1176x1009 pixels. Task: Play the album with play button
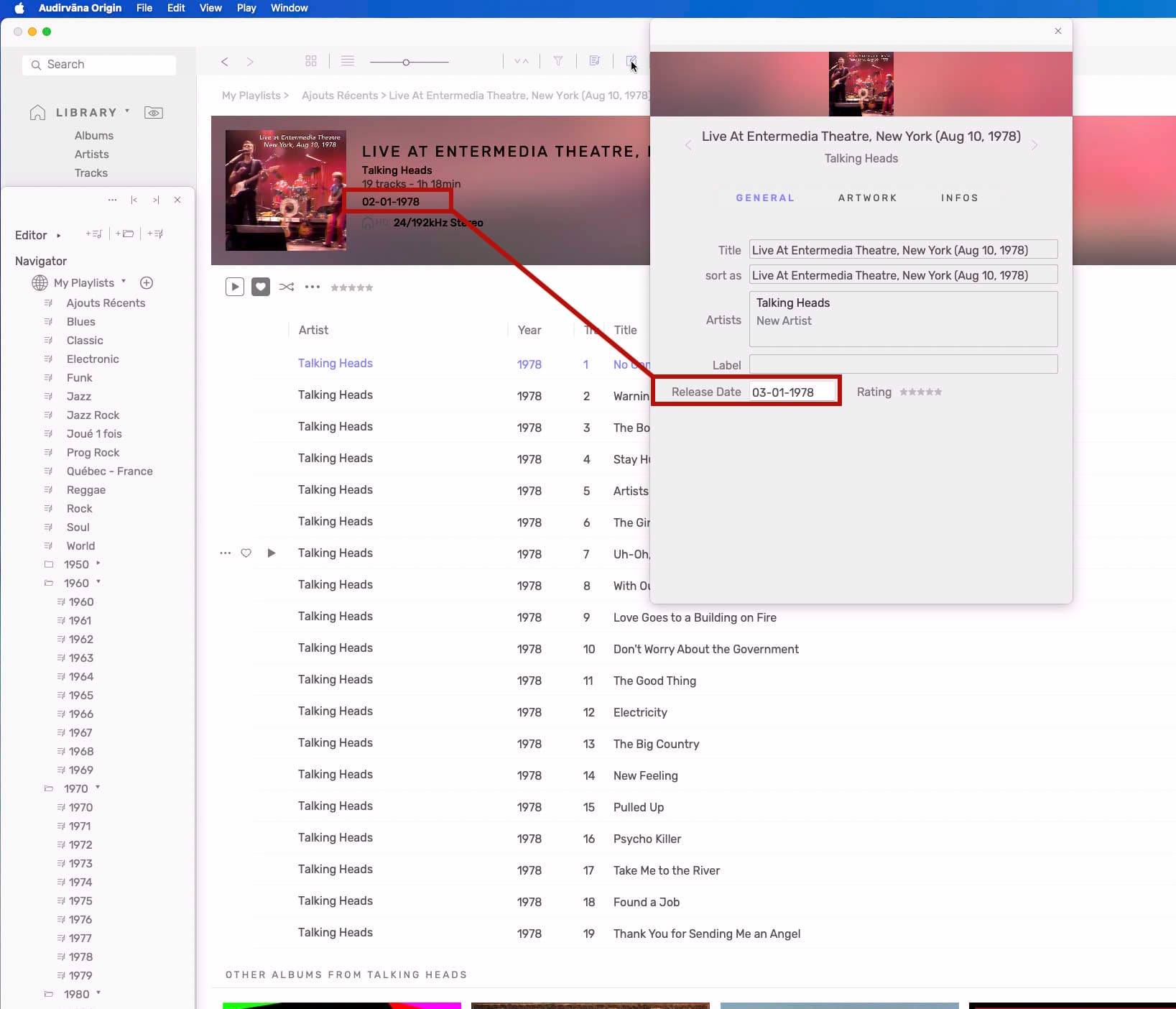tap(235, 287)
